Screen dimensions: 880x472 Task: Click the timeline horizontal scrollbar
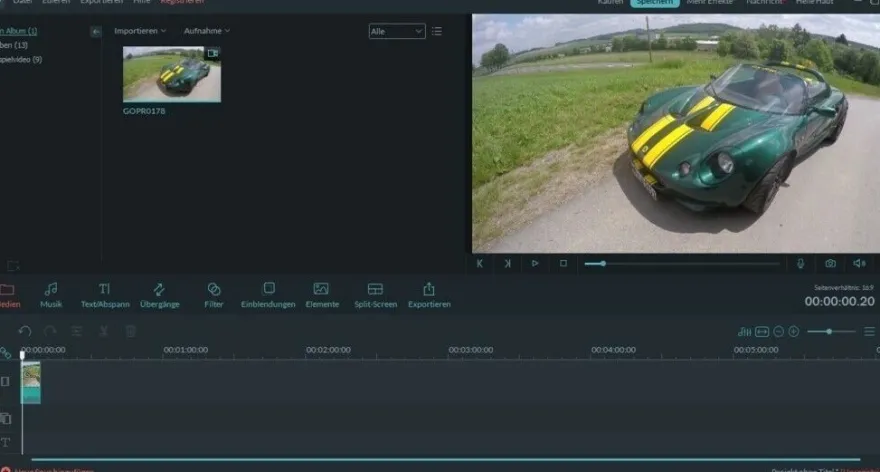(x=446, y=460)
